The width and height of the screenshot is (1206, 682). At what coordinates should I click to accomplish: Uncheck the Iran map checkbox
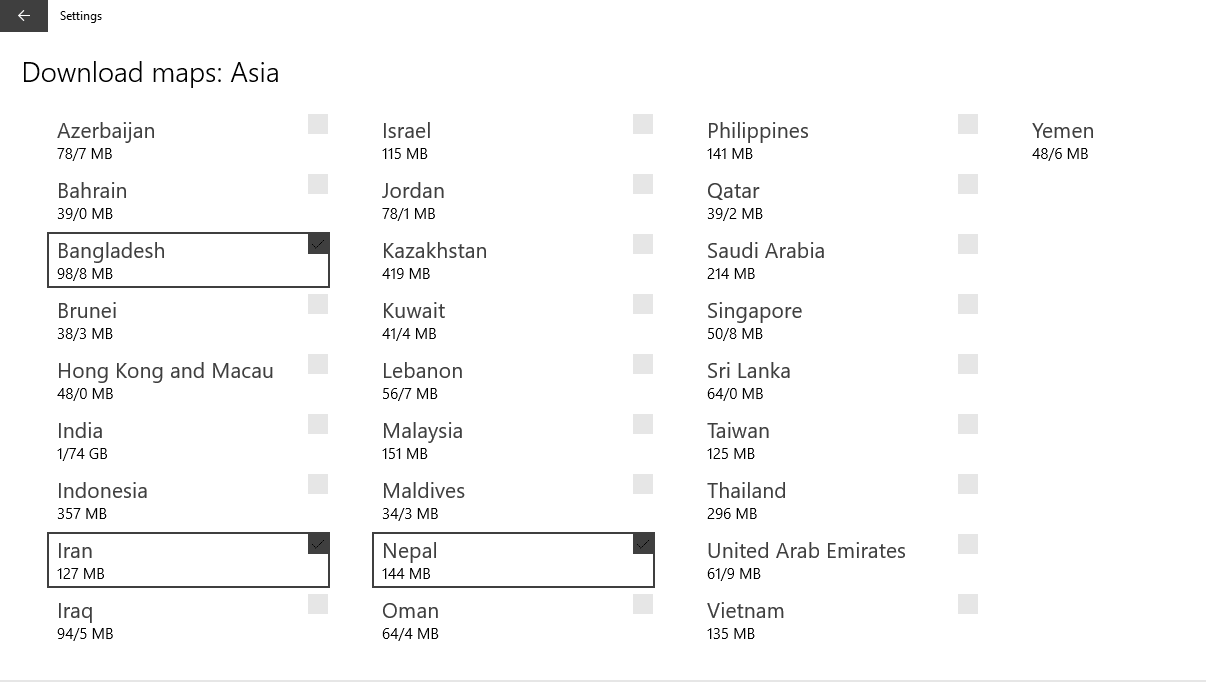318,544
